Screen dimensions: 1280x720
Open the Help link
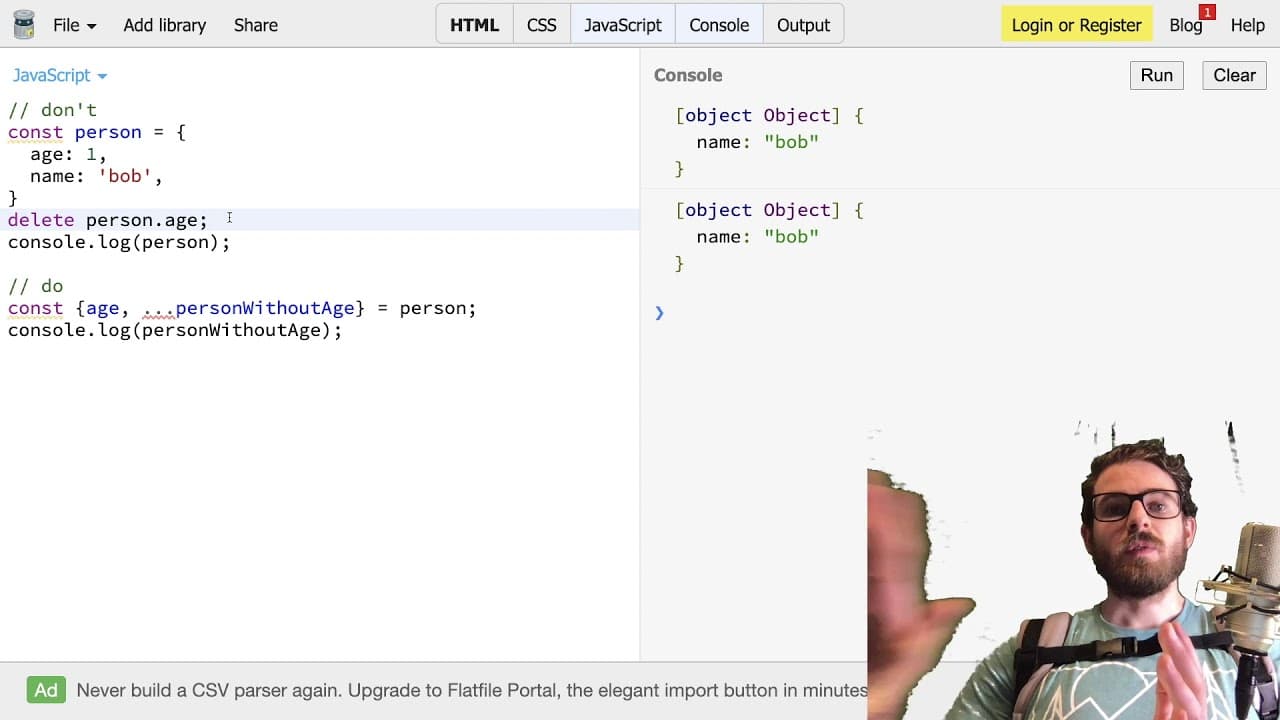(x=1248, y=25)
